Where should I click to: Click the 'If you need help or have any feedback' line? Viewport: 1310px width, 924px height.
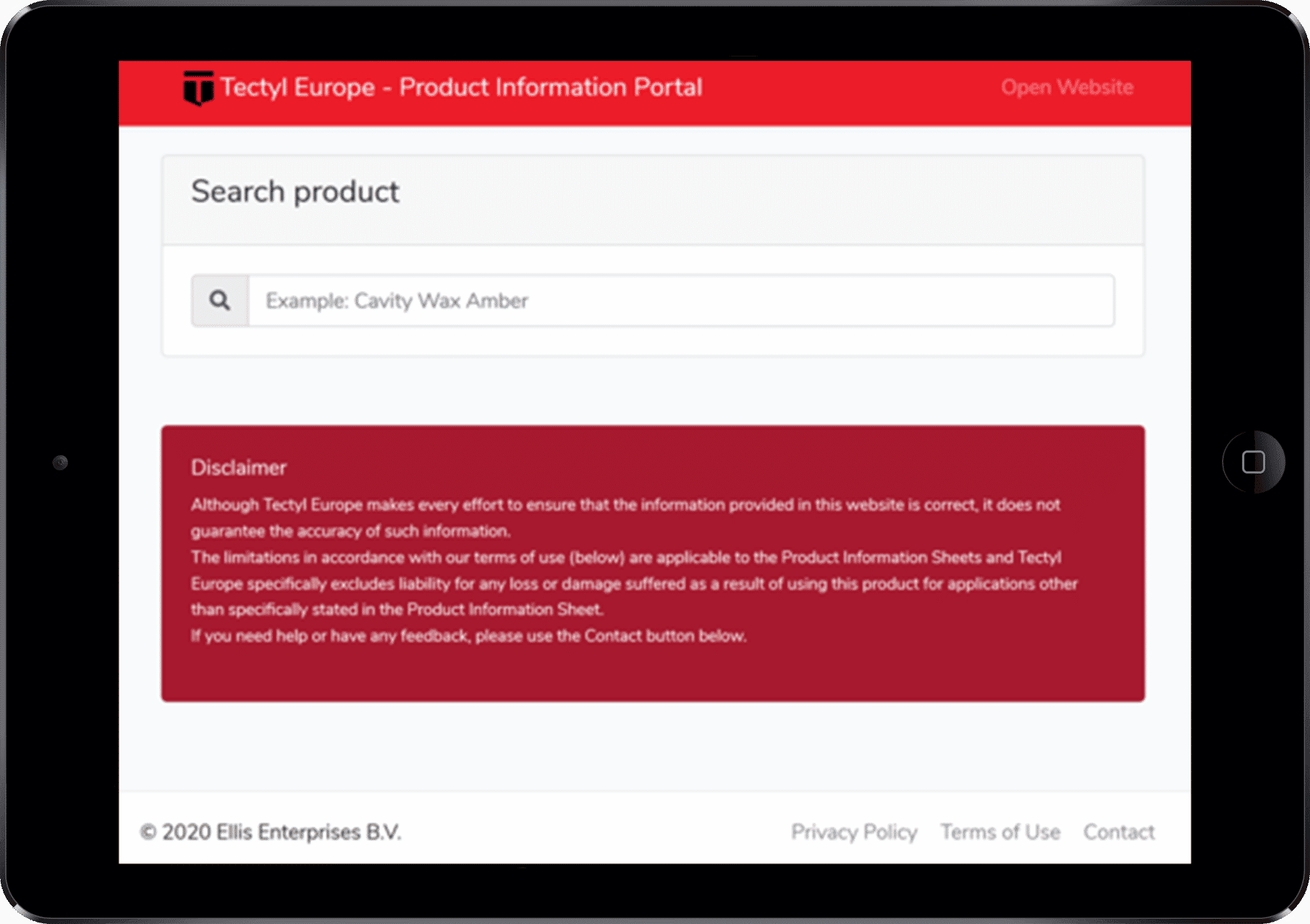[468, 636]
